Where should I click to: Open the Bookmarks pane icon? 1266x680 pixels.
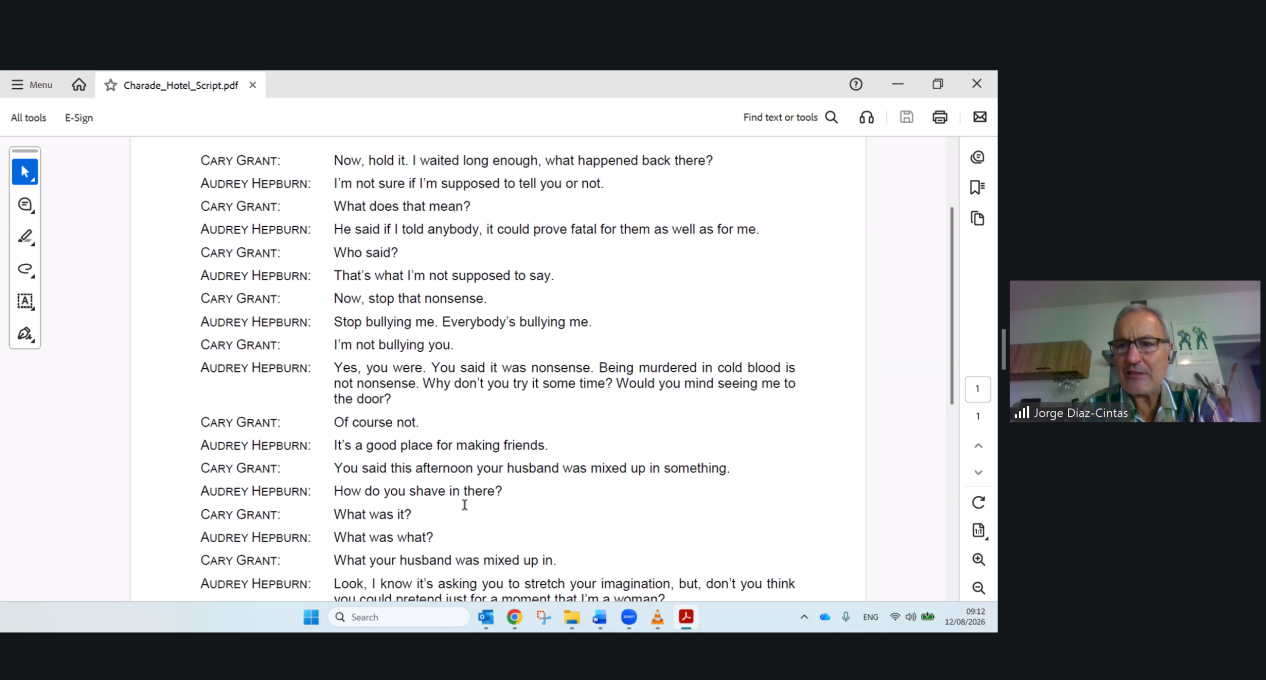point(978,187)
